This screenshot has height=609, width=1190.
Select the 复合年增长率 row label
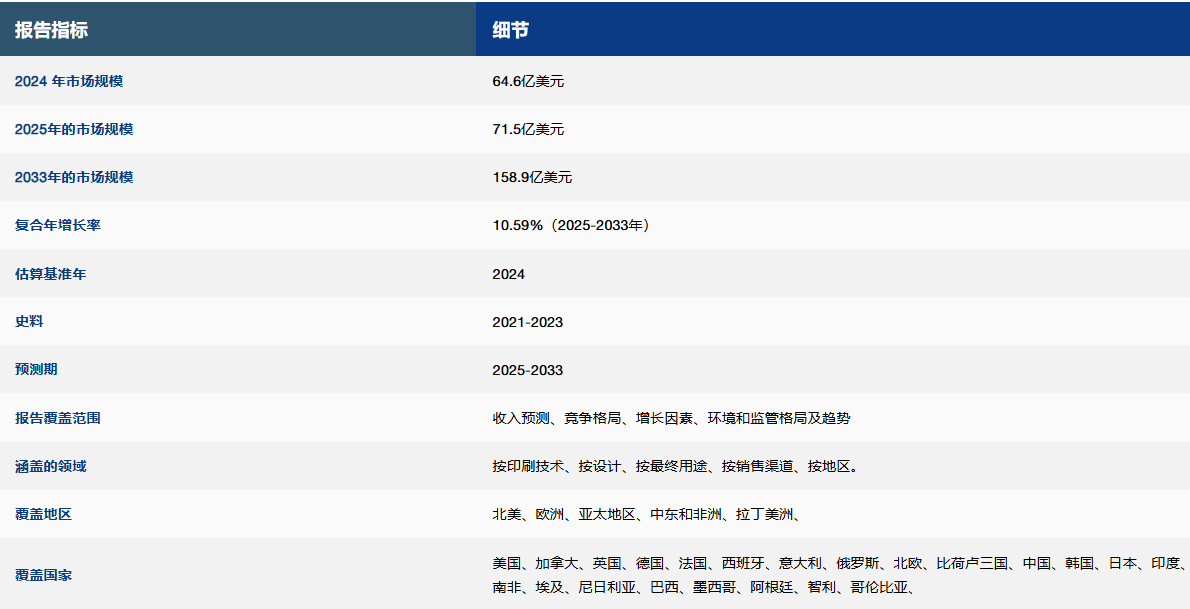(x=58, y=225)
